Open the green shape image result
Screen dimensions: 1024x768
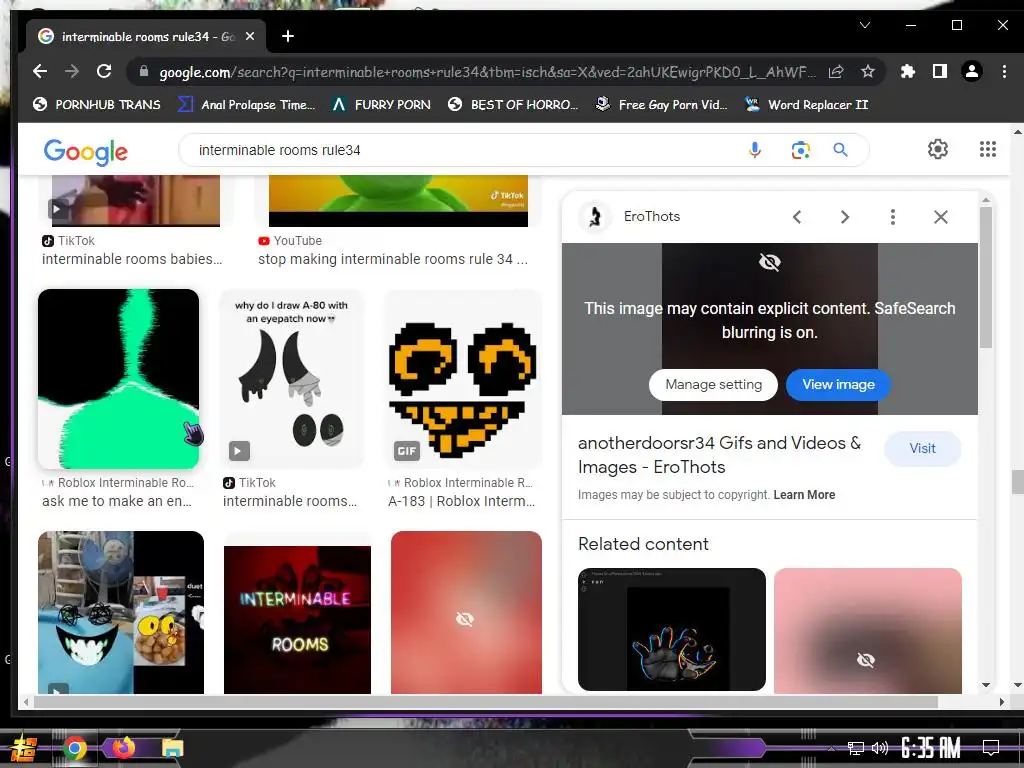coord(118,379)
